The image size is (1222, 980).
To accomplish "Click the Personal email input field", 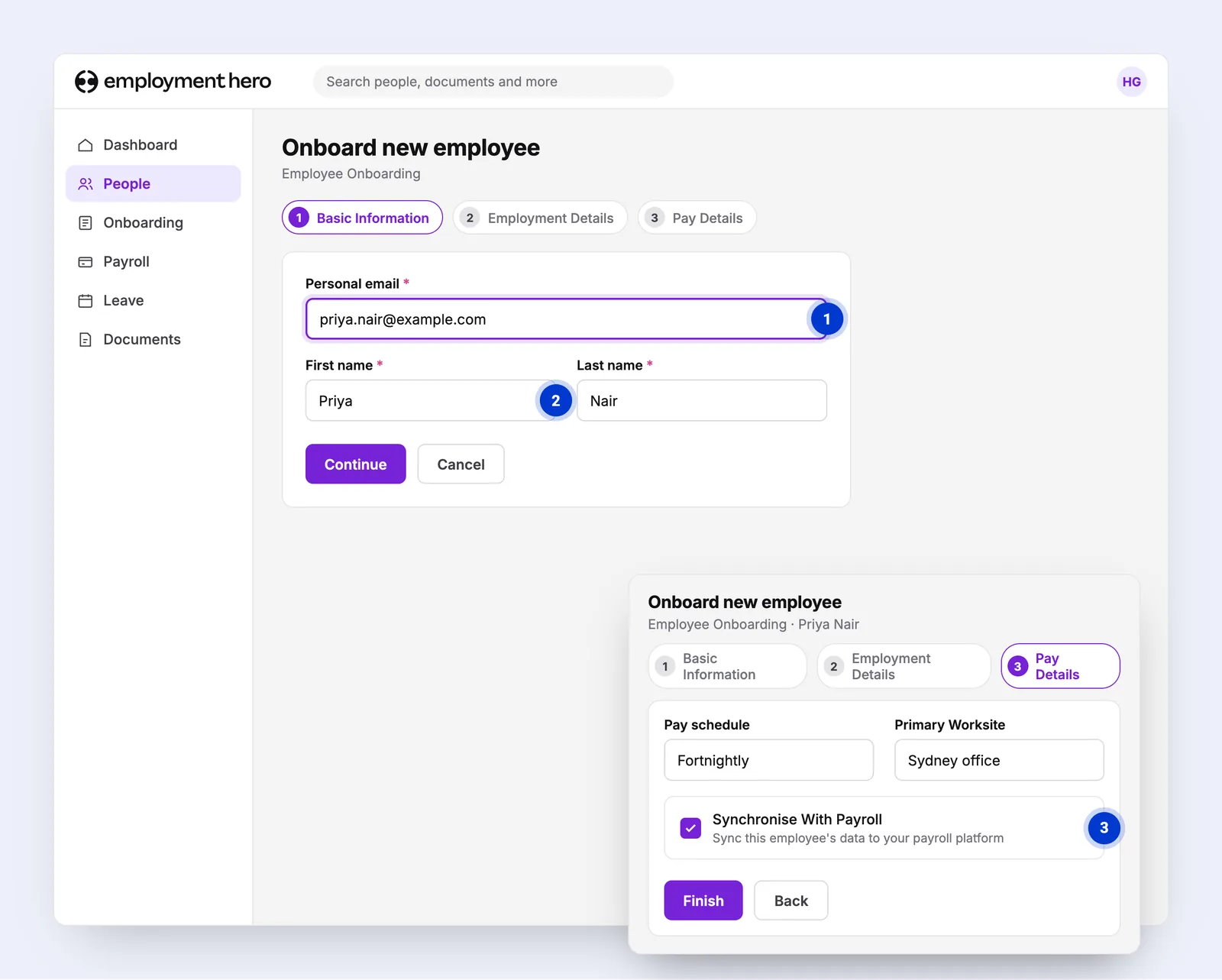I will click(x=566, y=319).
